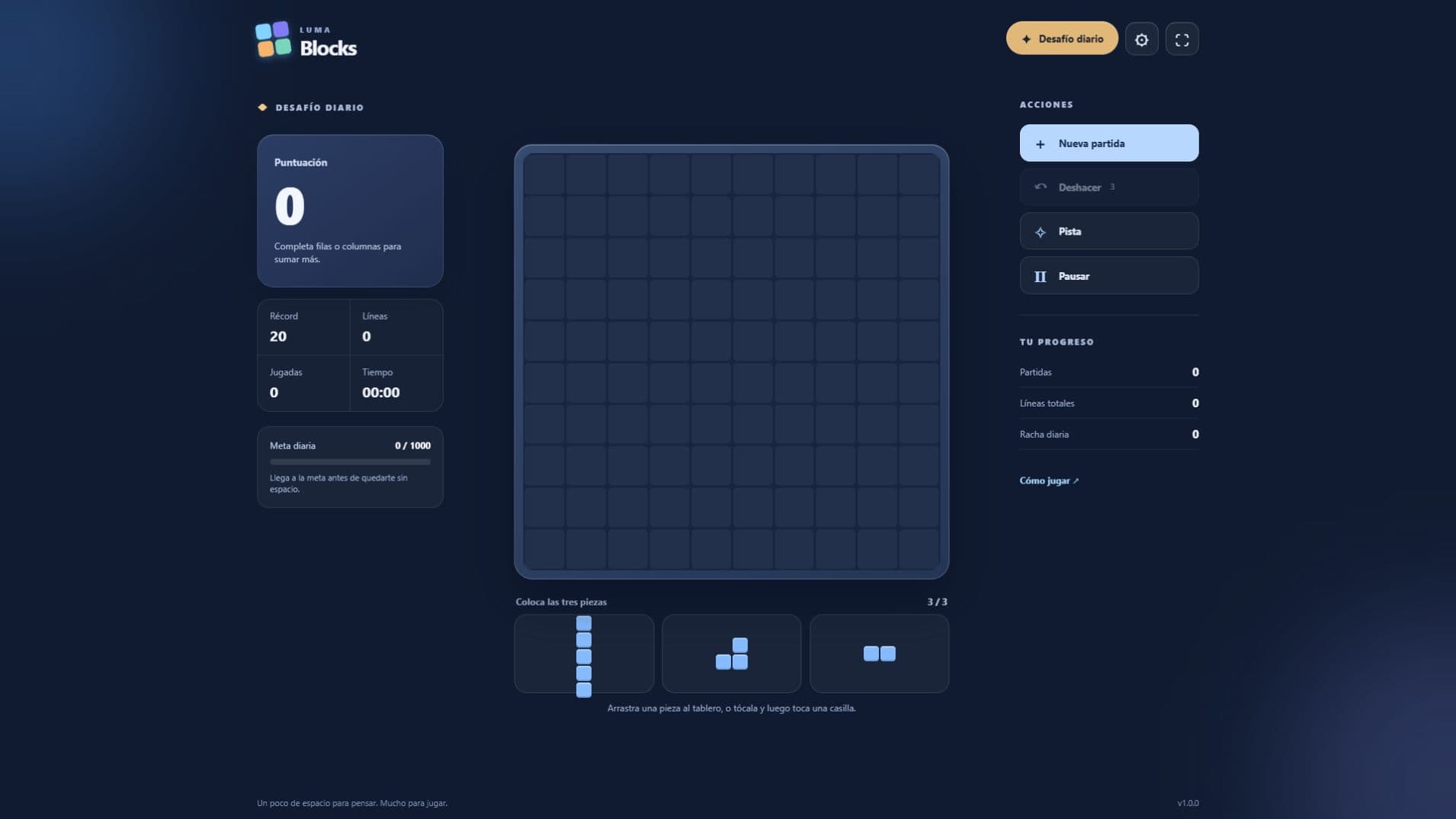Click the Racha diaria row
The image size is (1456, 819).
click(x=1109, y=434)
